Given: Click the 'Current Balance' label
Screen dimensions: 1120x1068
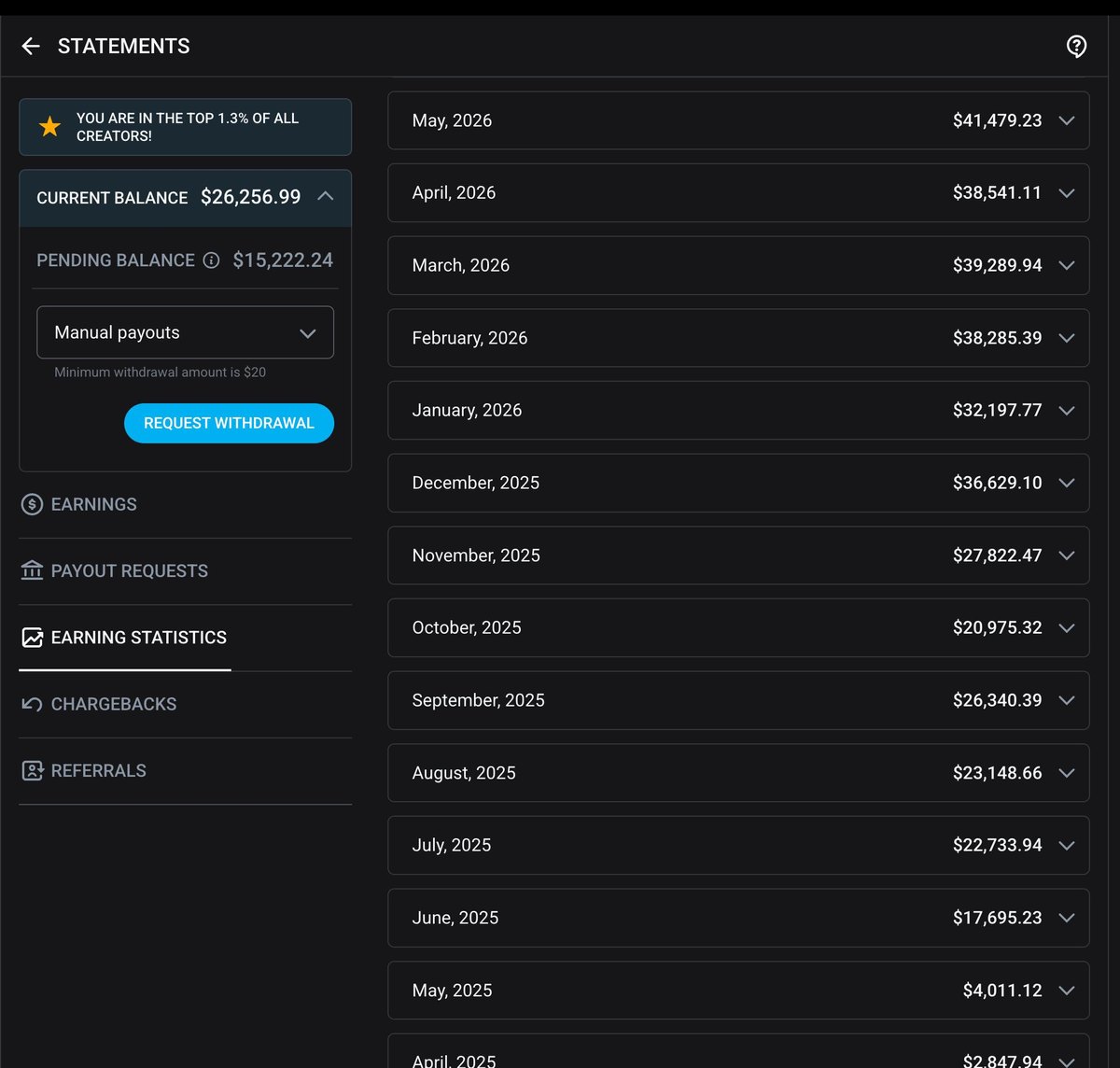Looking at the screenshot, I should (112, 198).
